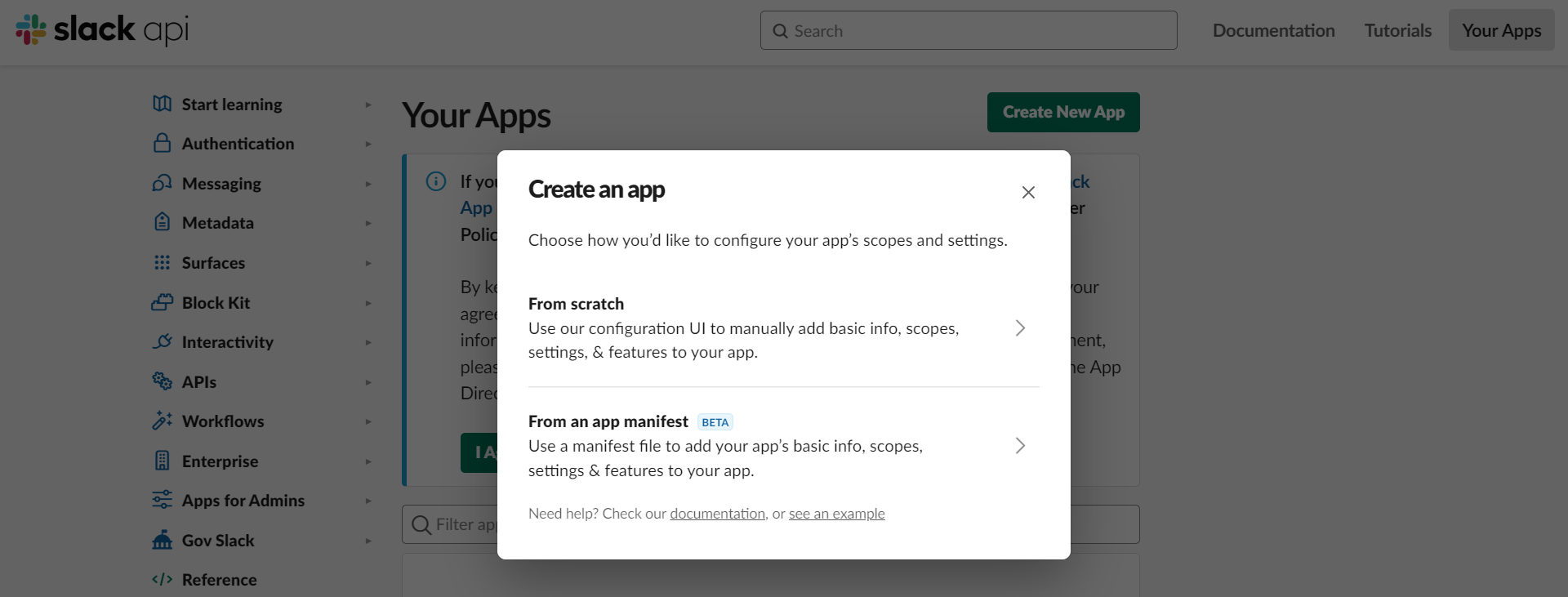This screenshot has width=1568, height=597.
Task: Click the Messaging chat bubble icon
Action: [x=162, y=183]
